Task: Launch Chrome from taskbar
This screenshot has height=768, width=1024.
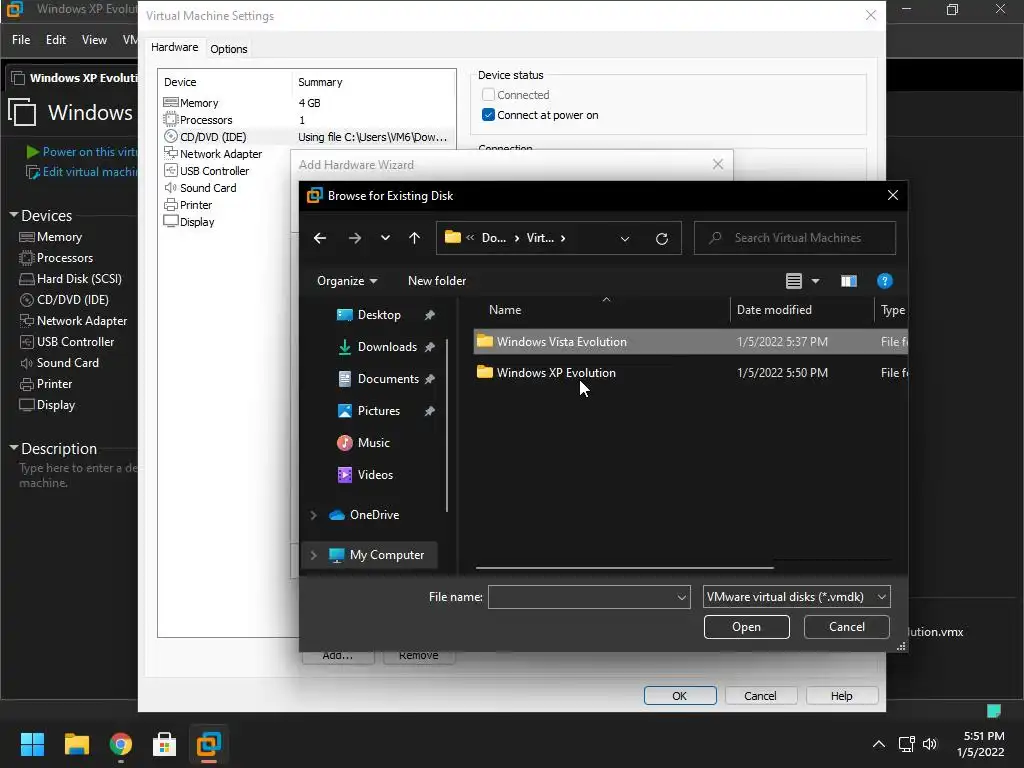Action: click(x=121, y=744)
